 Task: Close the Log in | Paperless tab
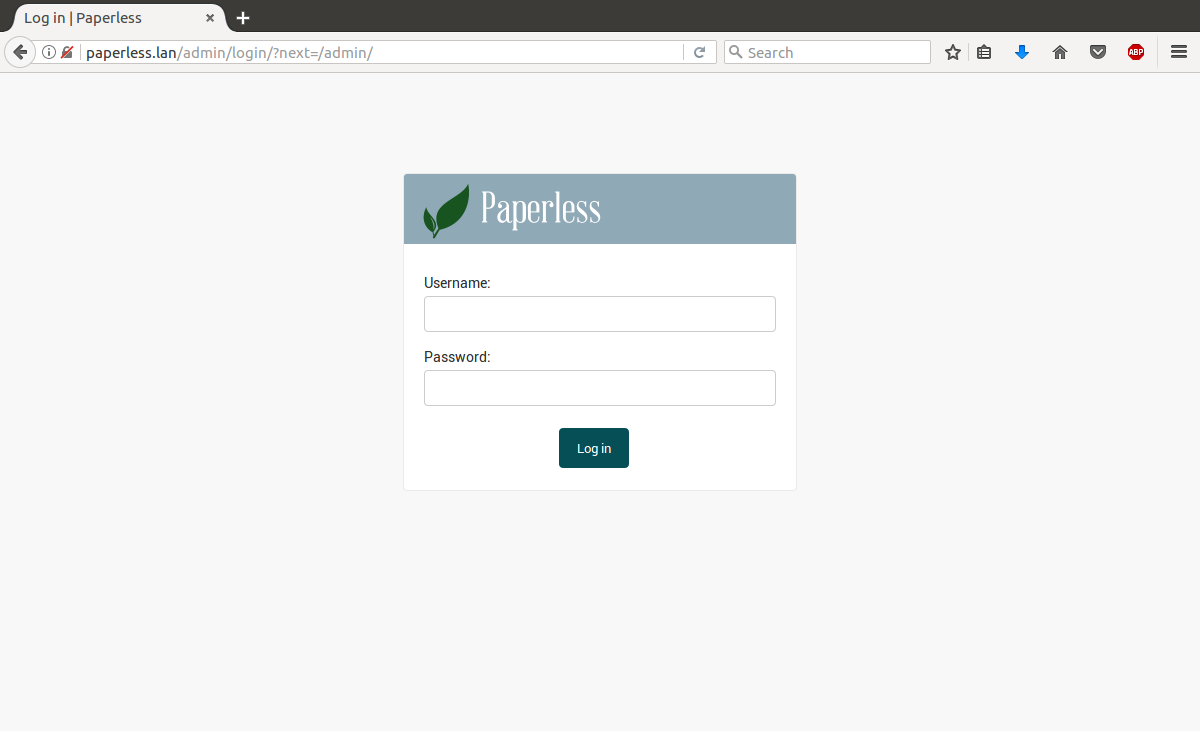(x=210, y=18)
